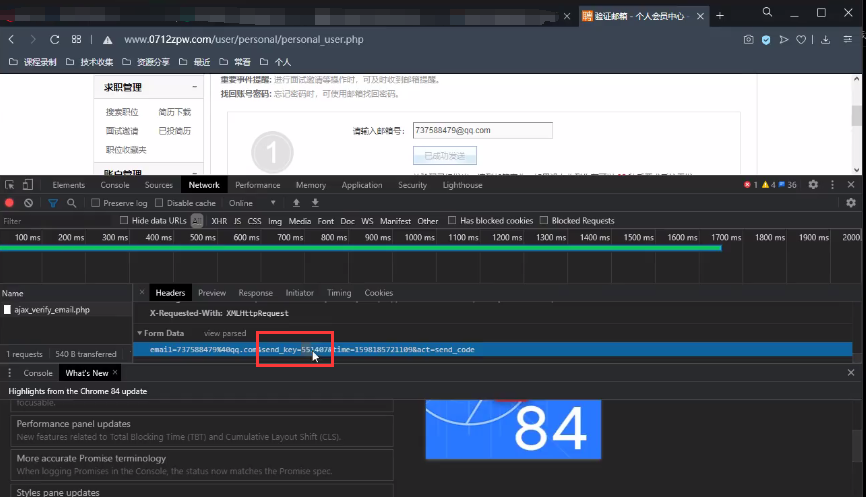Switch to the Preview tab
866x497 pixels.
(x=211, y=293)
